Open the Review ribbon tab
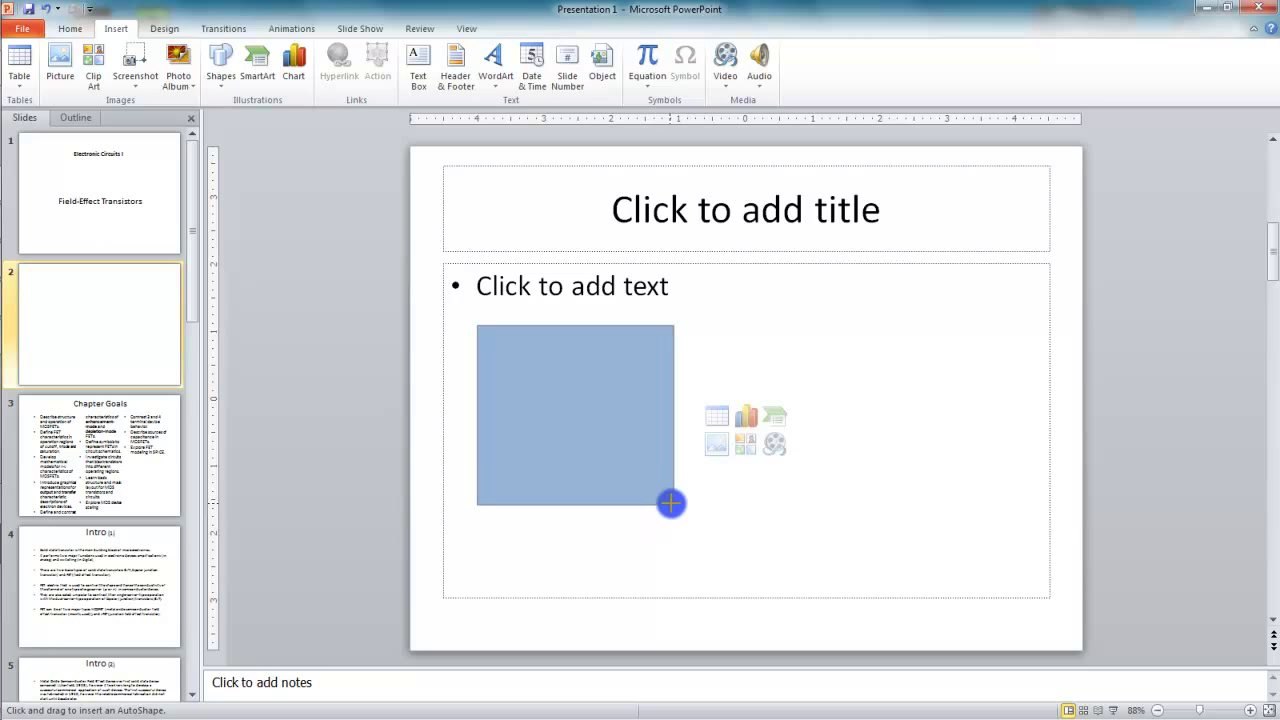1280x720 pixels. [419, 29]
